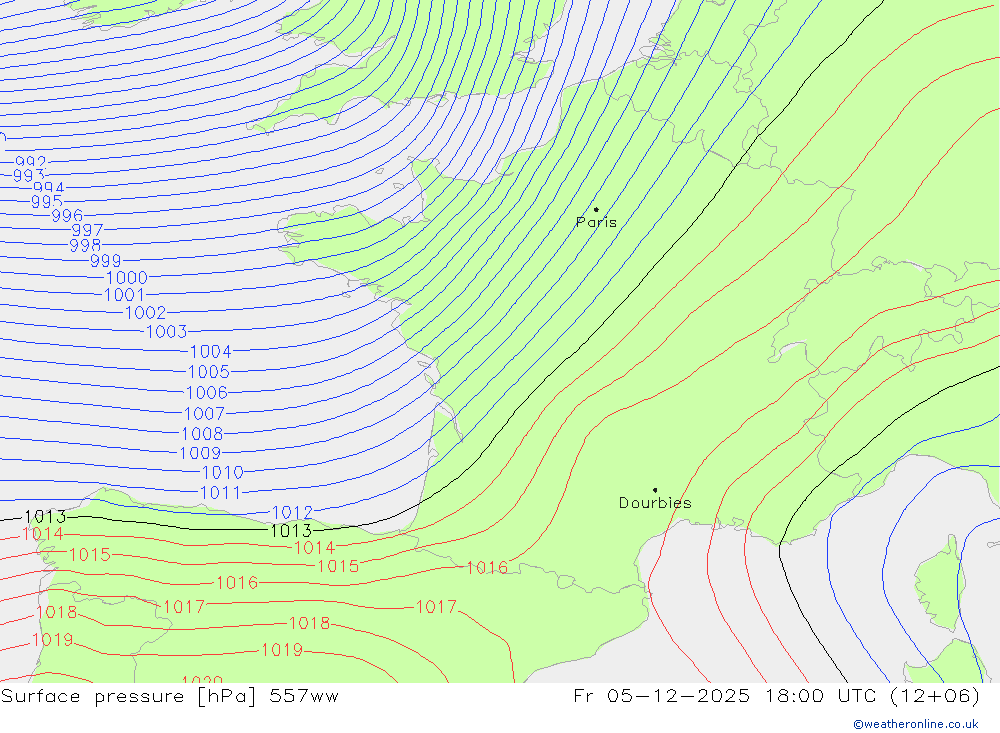The image size is (1000, 733).
Task: Click the 1000 isobar label
Action: [x=126, y=278]
